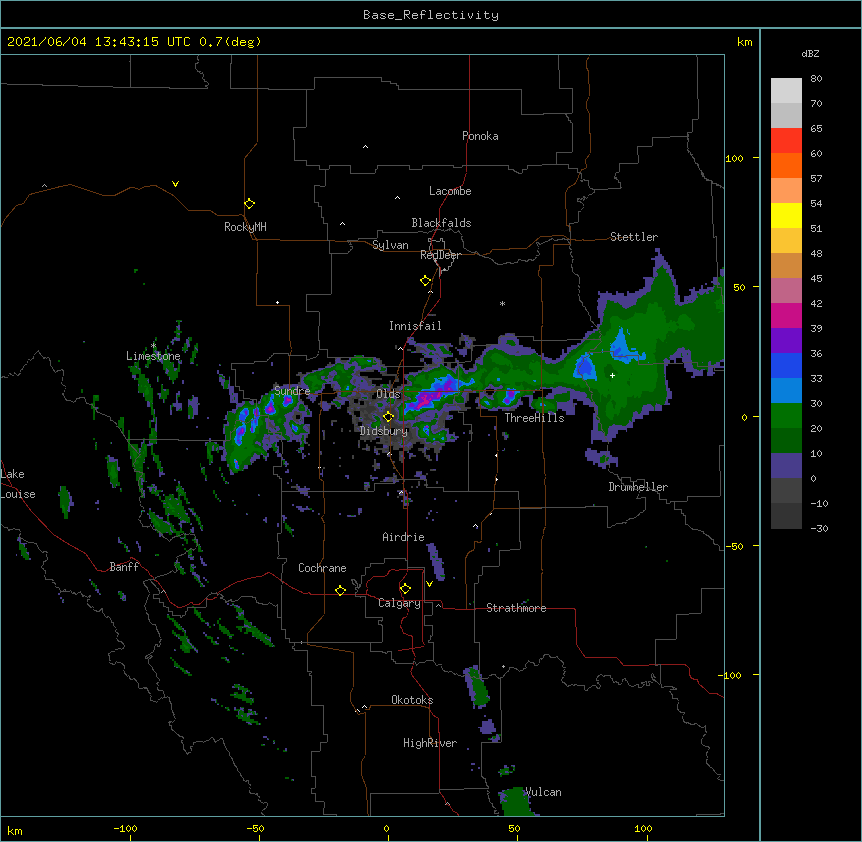Click the Cochrane town label
This screenshot has height=842, width=862.
322,568
